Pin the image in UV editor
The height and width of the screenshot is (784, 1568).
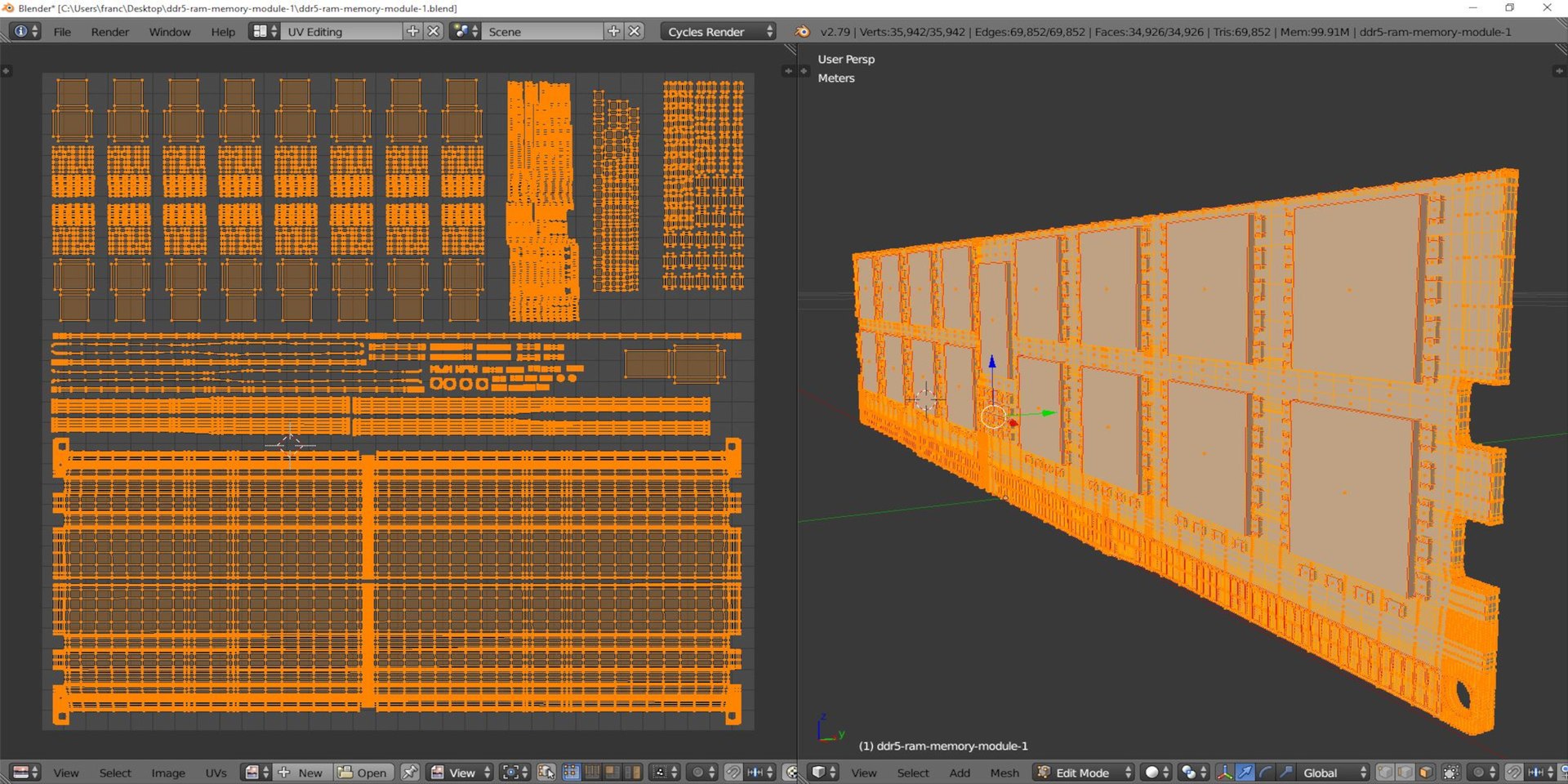click(x=410, y=773)
